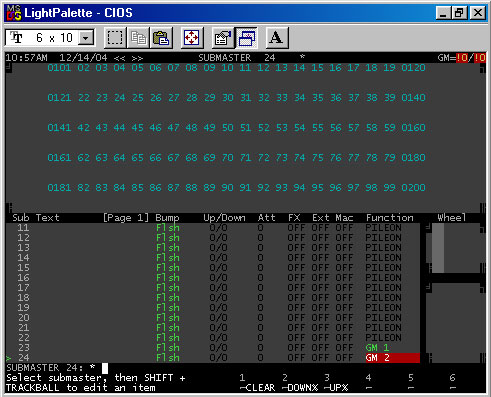Screen dimensions: 491x397
Task: Select channel 0101 in the channel grid
Action: click(x=59, y=68)
